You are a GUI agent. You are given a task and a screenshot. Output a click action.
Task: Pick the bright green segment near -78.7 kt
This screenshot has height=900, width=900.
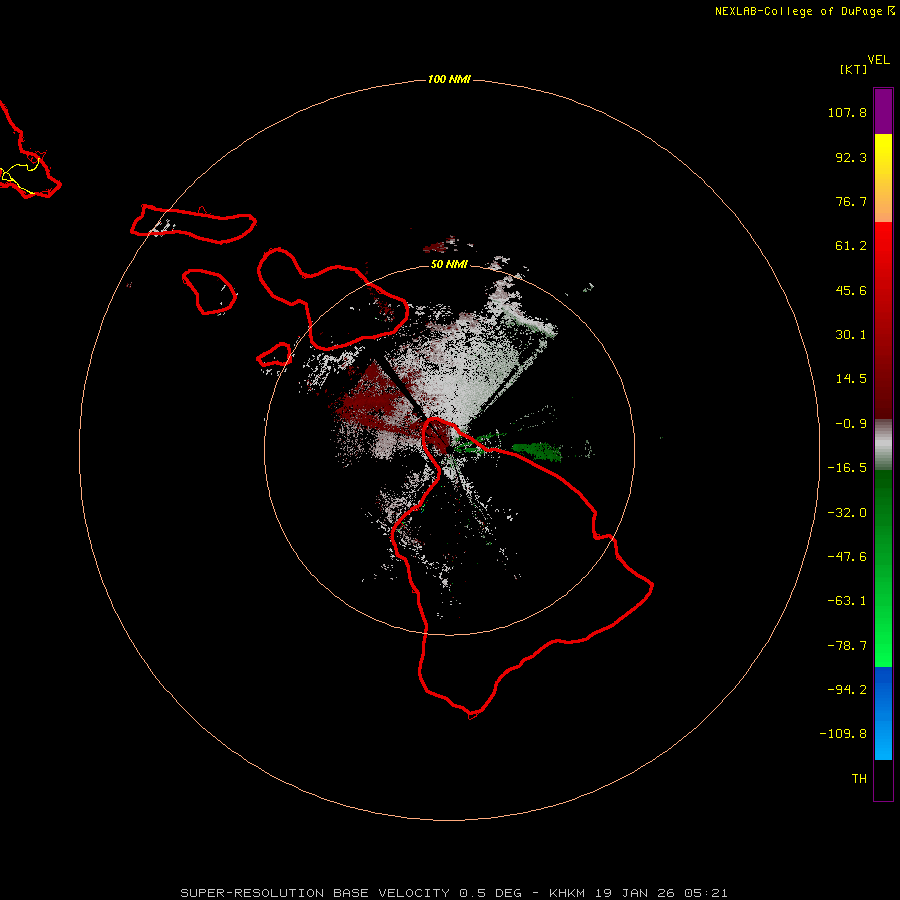coord(883,643)
